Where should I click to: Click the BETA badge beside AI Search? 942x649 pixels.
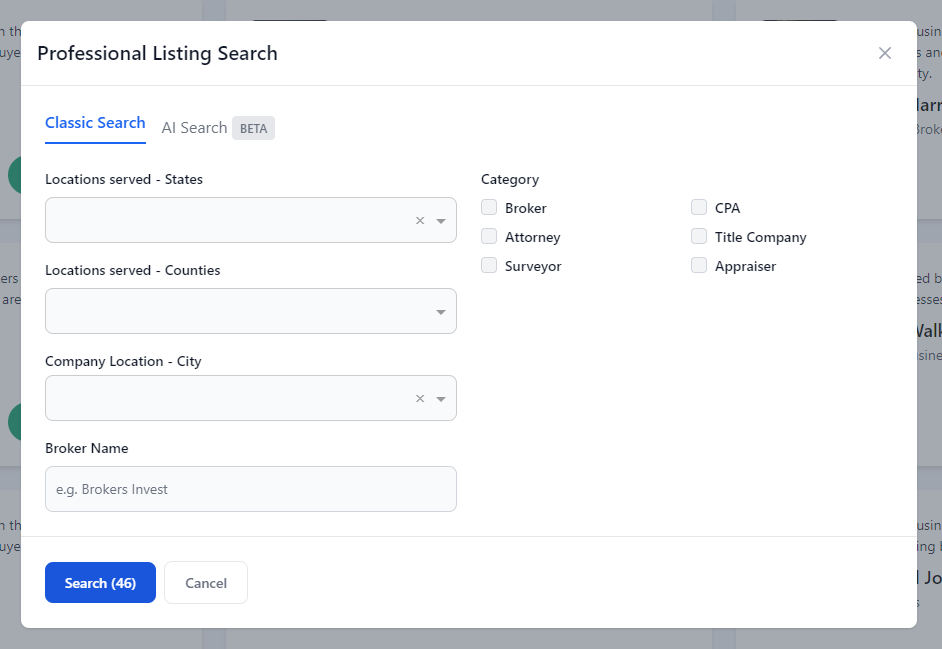pyautogui.click(x=253, y=128)
